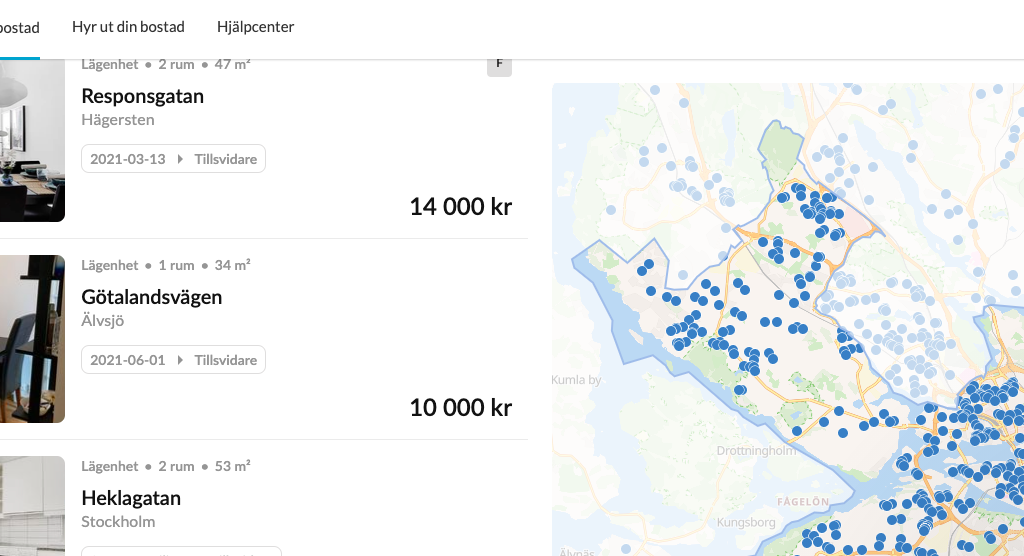Image resolution: width=1024 pixels, height=556 pixels.
Task: Open the Hjälpcenter menu item
Action: pyautogui.click(x=255, y=27)
